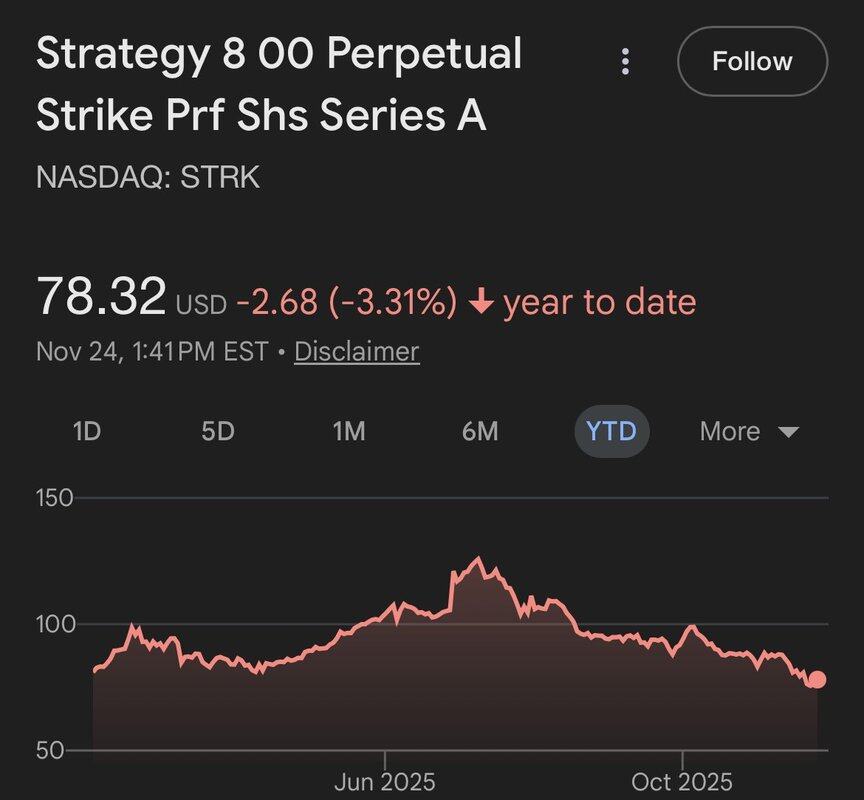This screenshot has width=864, height=800.
Task: Open the Disclaimer link
Action: pyautogui.click(x=356, y=352)
